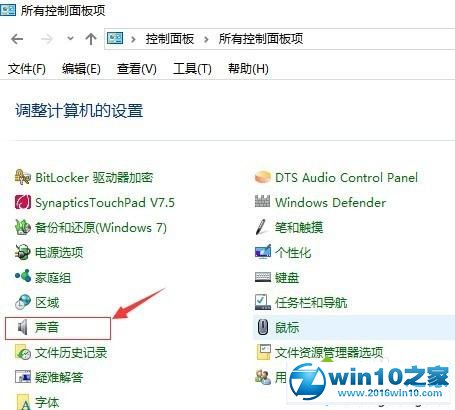Open the 声音 speaker icon
The image size is (455, 410).
pos(23,327)
